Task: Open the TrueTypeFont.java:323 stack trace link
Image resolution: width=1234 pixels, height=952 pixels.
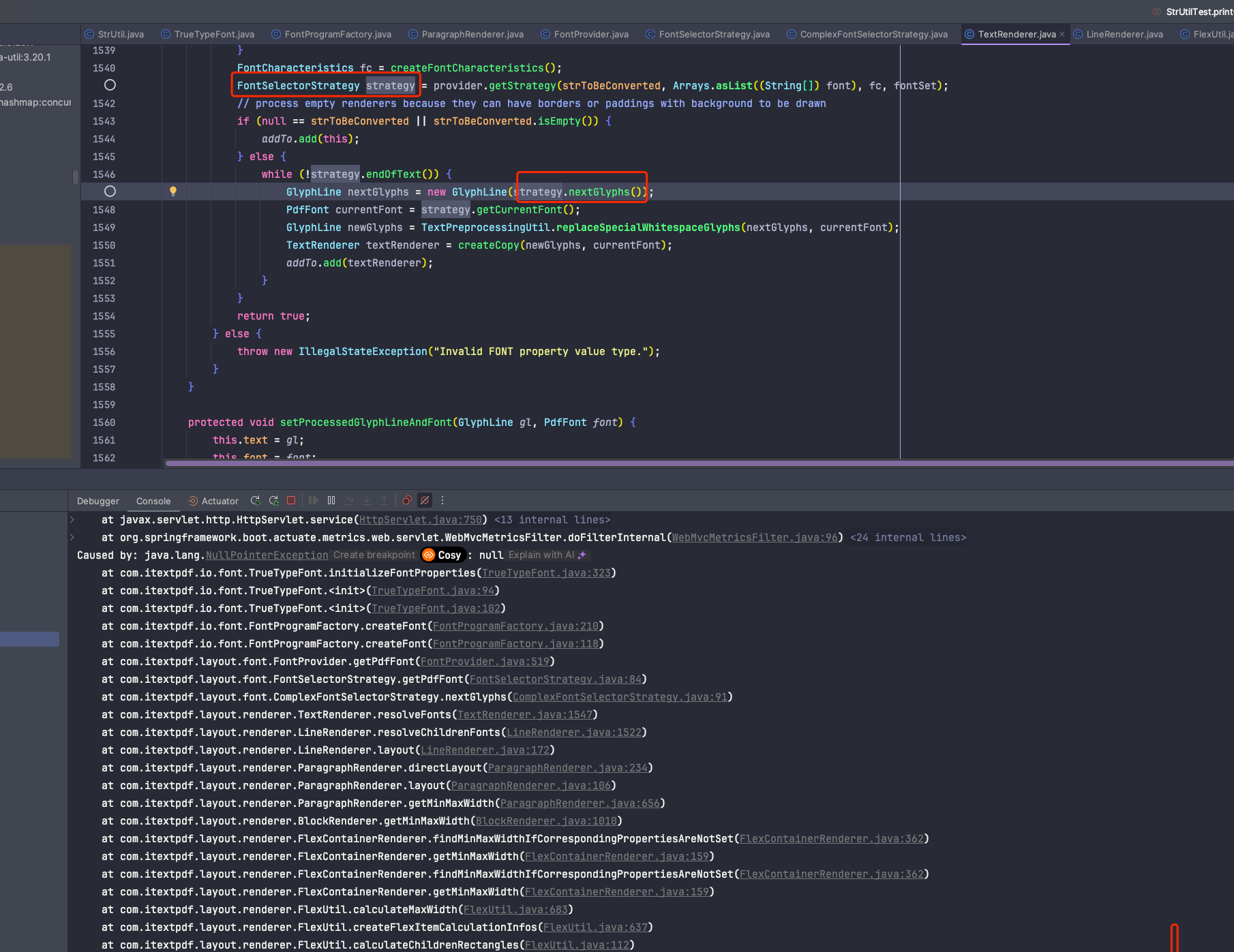Action: [546, 573]
